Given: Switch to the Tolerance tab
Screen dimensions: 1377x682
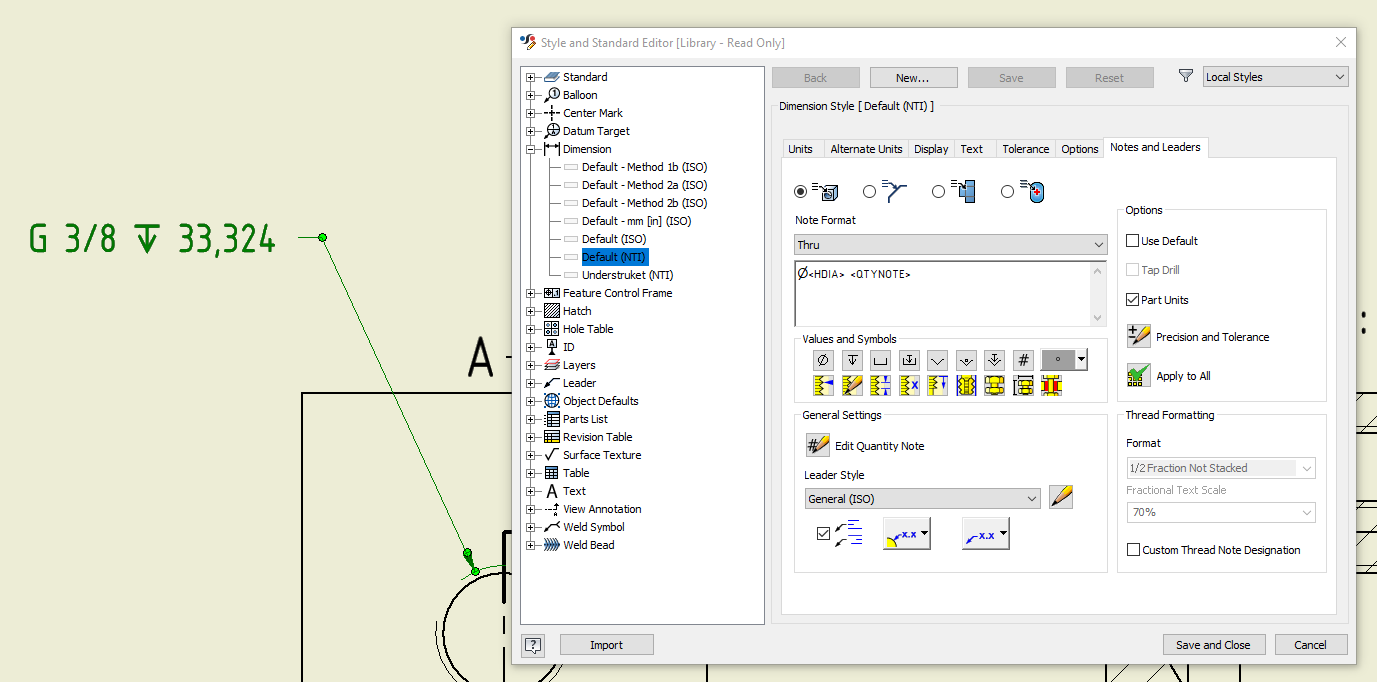Looking at the screenshot, I should (x=1024, y=147).
